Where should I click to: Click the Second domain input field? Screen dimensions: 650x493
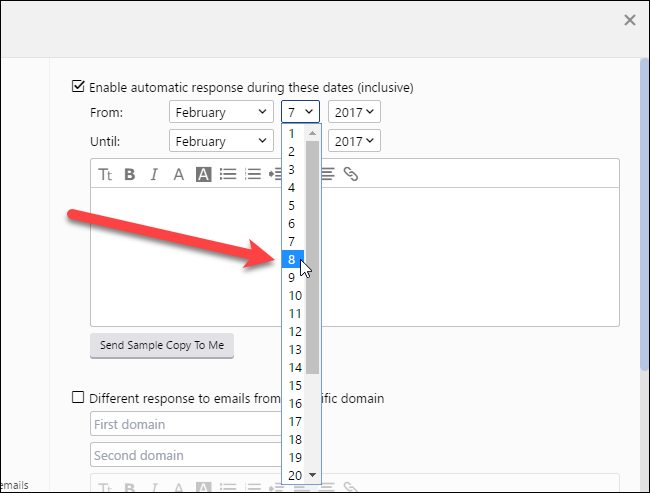[x=186, y=455]
